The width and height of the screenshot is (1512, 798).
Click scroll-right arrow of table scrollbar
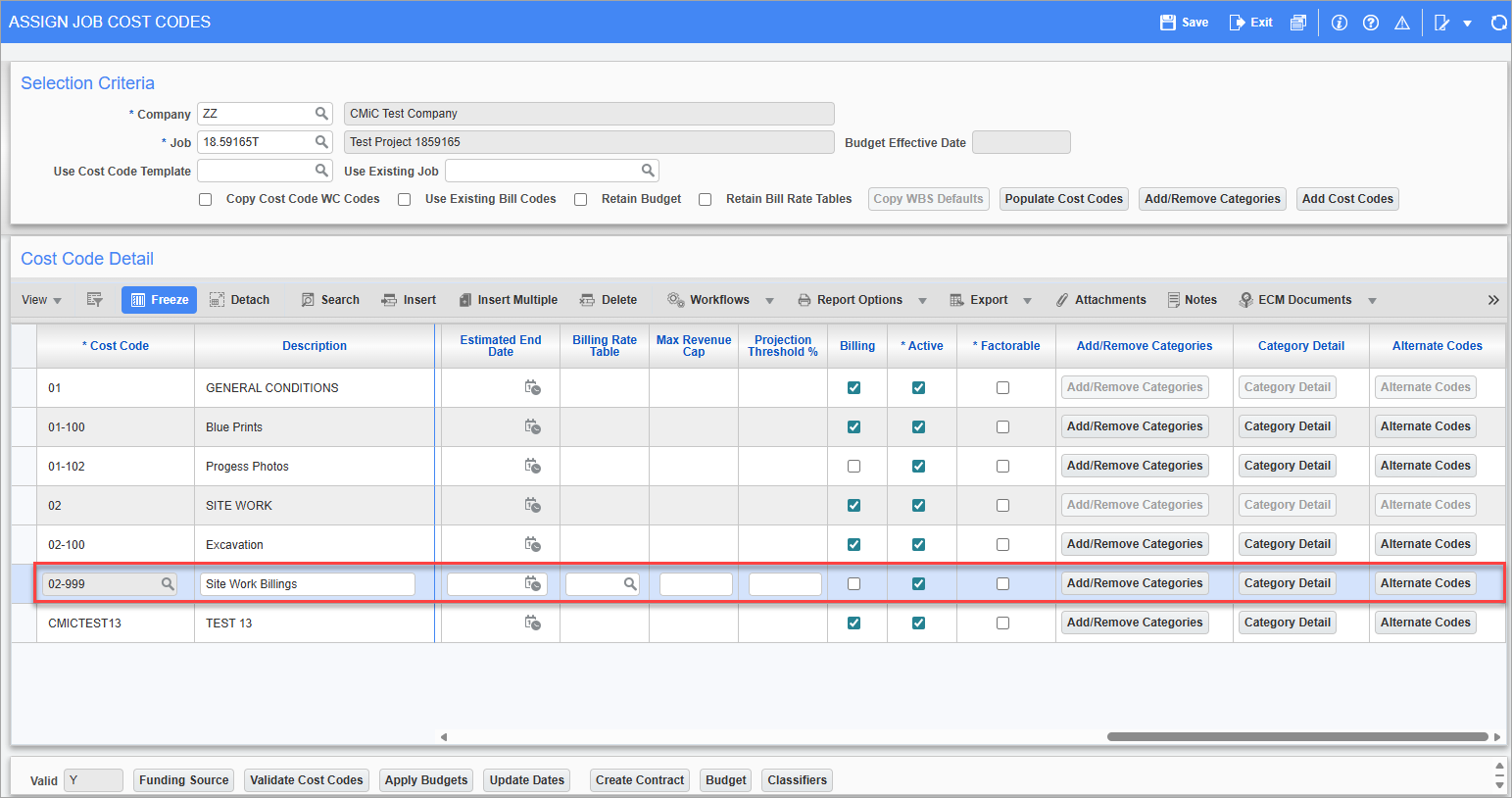[1497, 736]
